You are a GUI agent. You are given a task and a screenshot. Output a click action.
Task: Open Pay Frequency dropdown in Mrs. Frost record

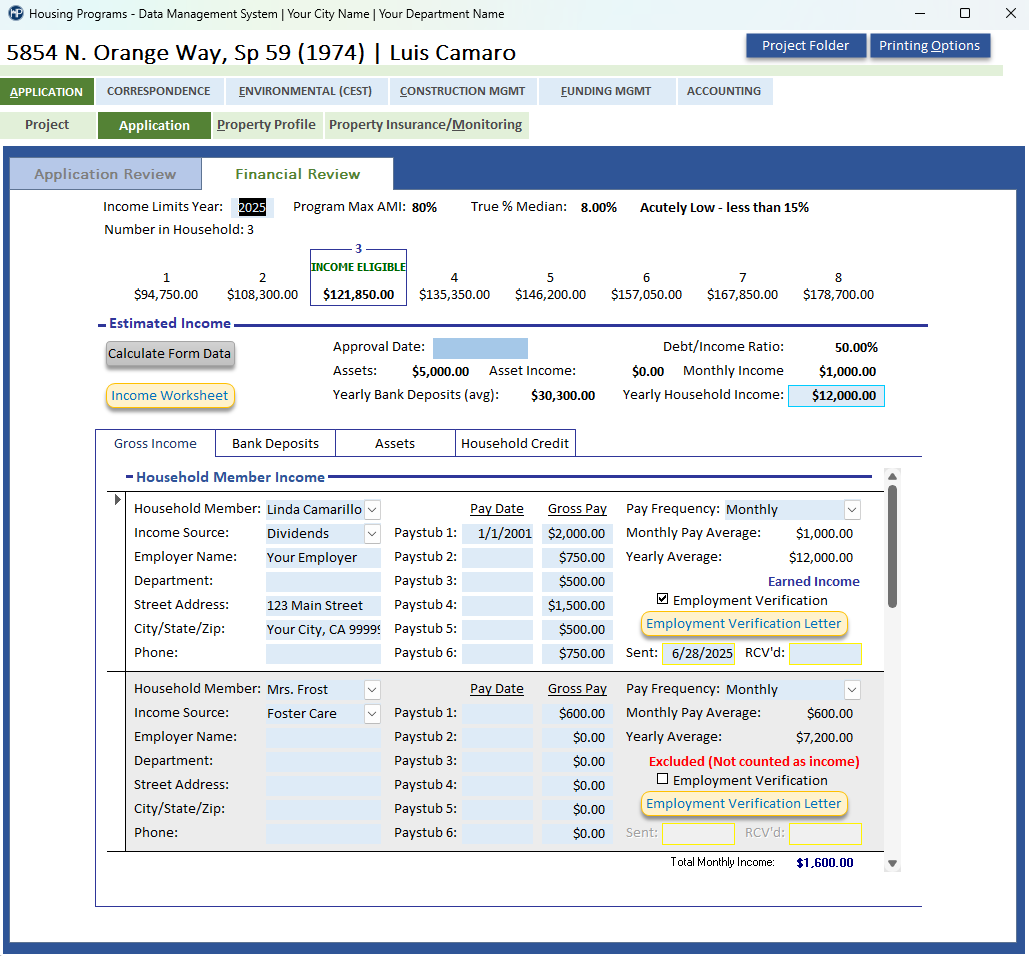[852, 689]
